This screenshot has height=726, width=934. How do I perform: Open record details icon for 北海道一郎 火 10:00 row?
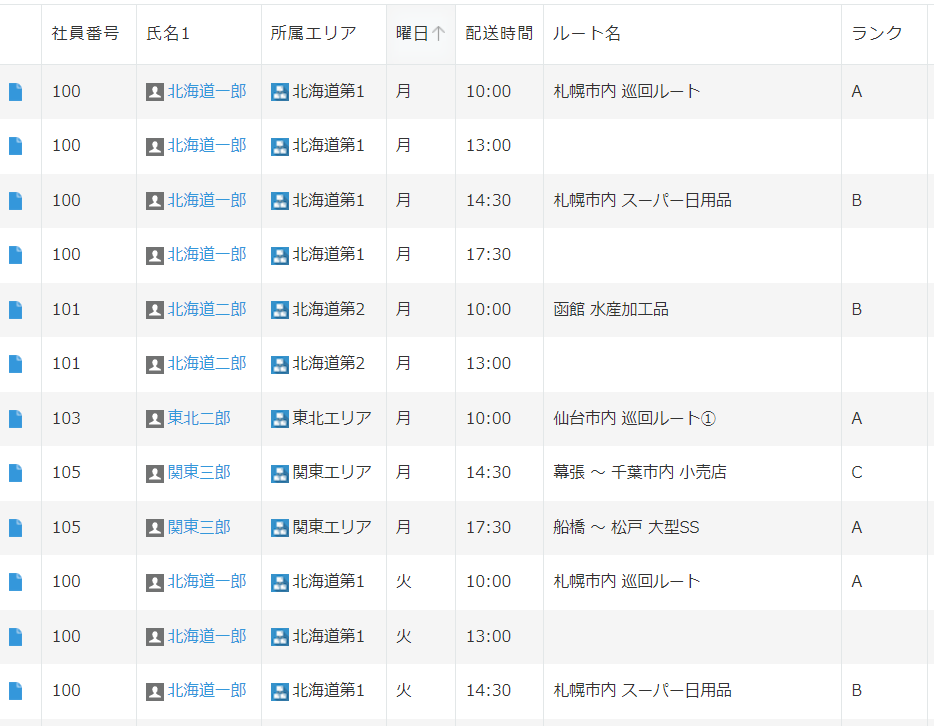(x=15, y=582)
